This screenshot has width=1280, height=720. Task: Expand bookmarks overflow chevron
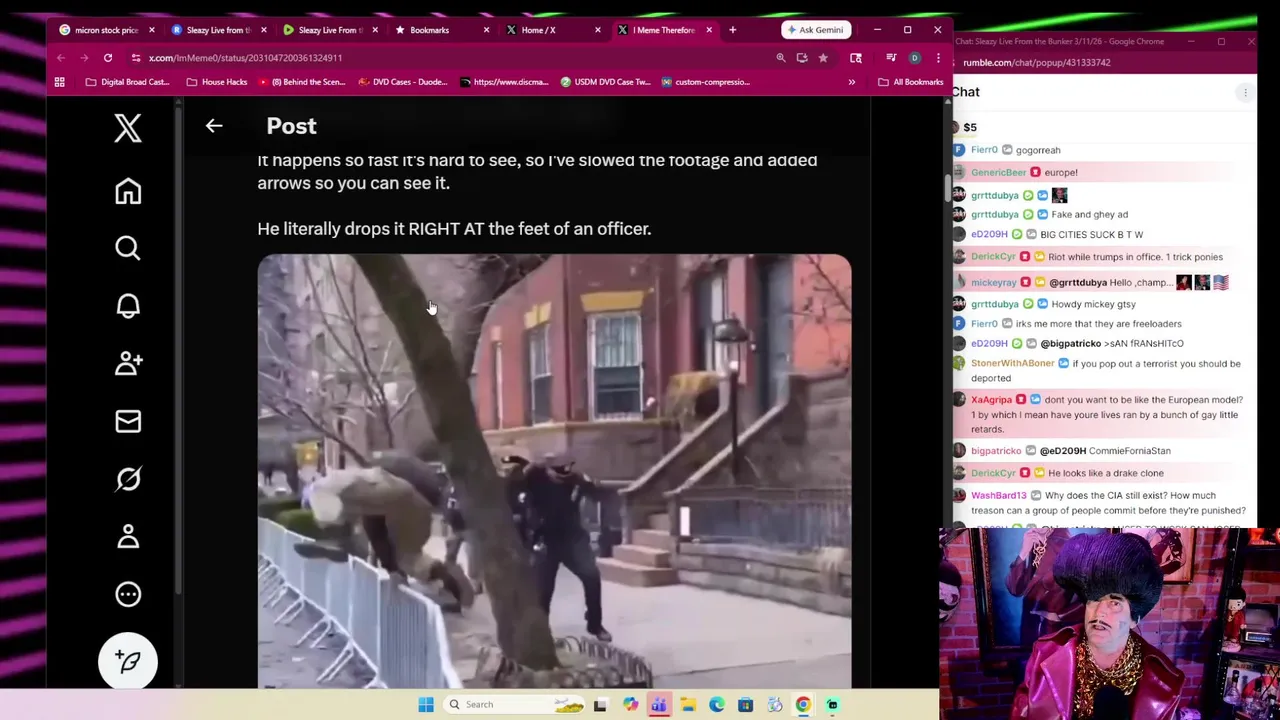click(x=852, y=82)
